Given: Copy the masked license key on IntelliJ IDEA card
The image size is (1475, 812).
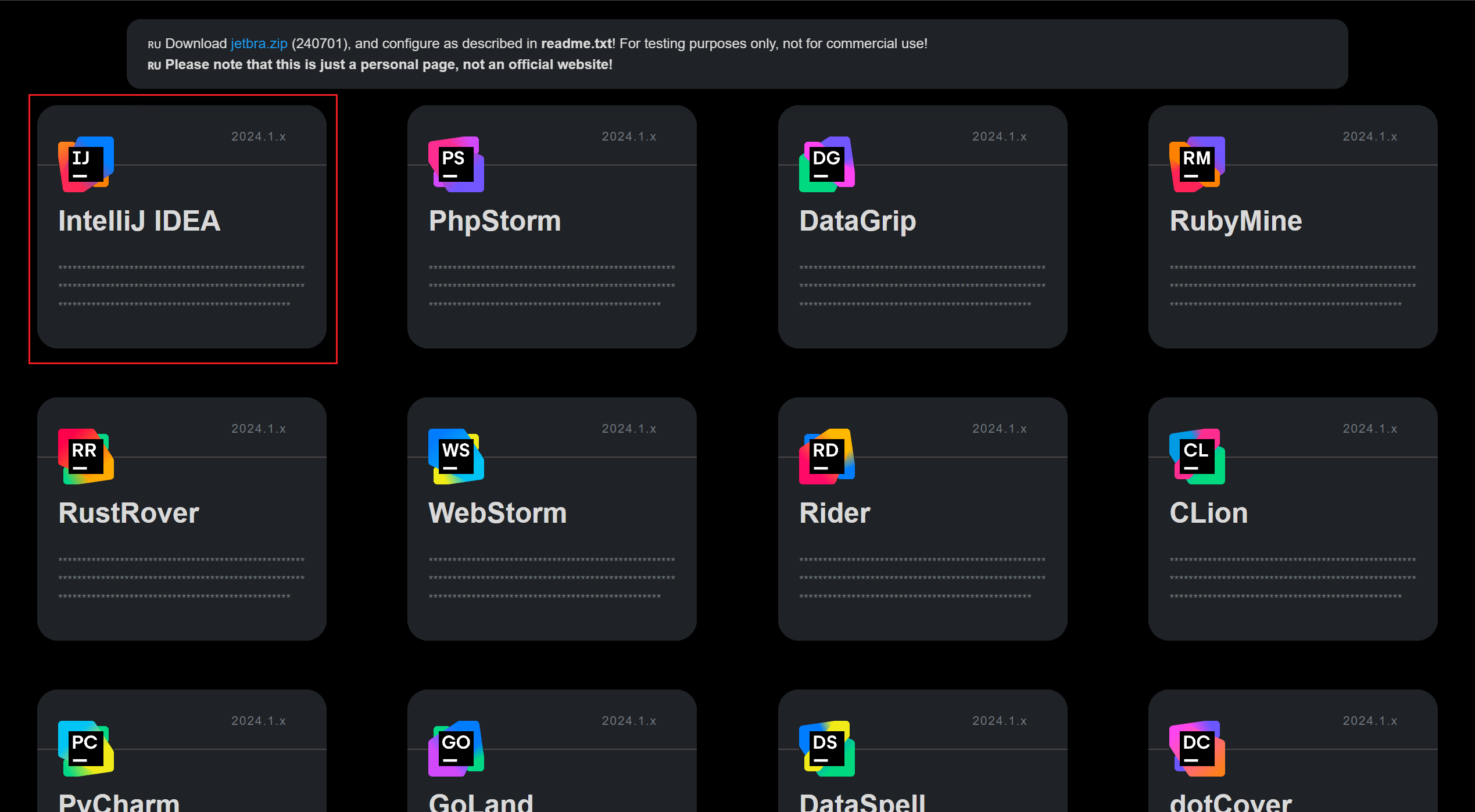Looking at the screenshot, I should click(181, 286).
